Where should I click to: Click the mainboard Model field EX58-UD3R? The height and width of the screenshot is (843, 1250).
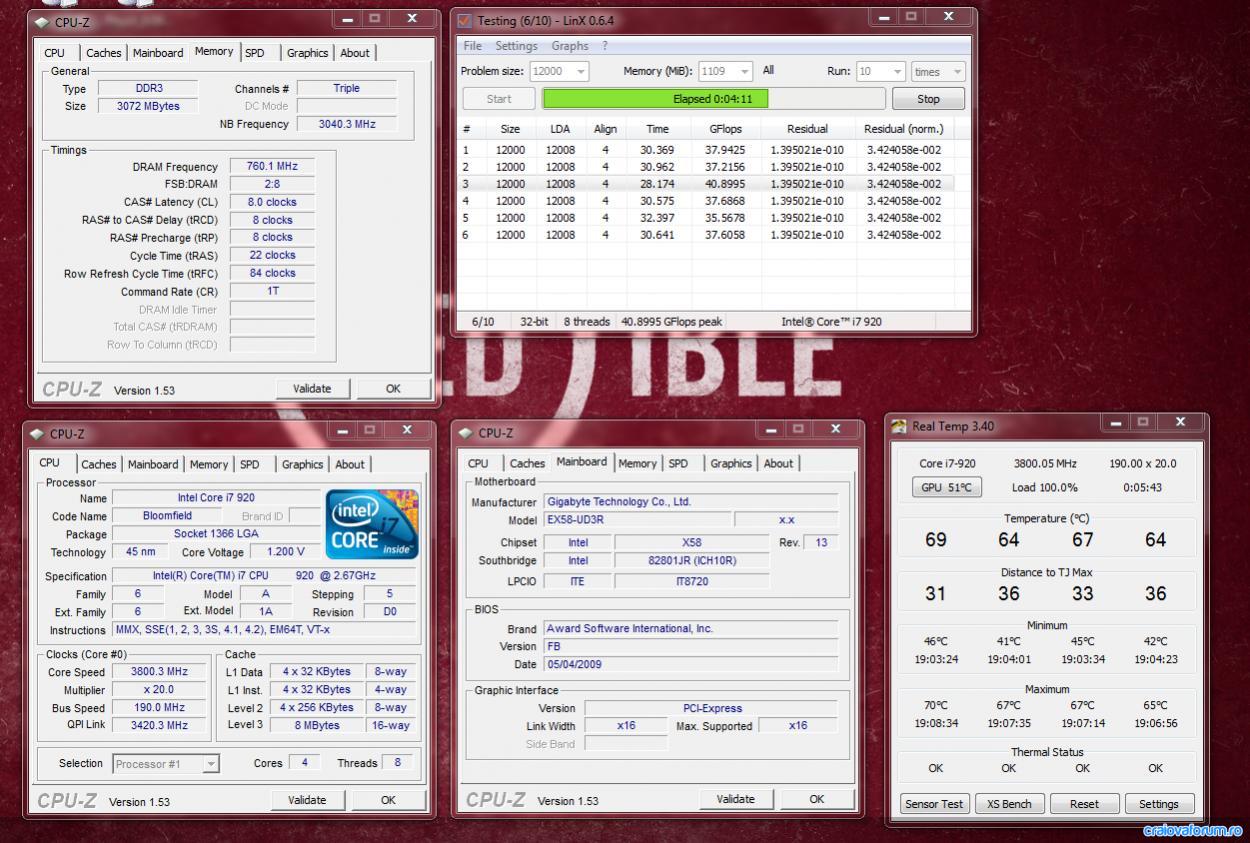coord(637,520)
